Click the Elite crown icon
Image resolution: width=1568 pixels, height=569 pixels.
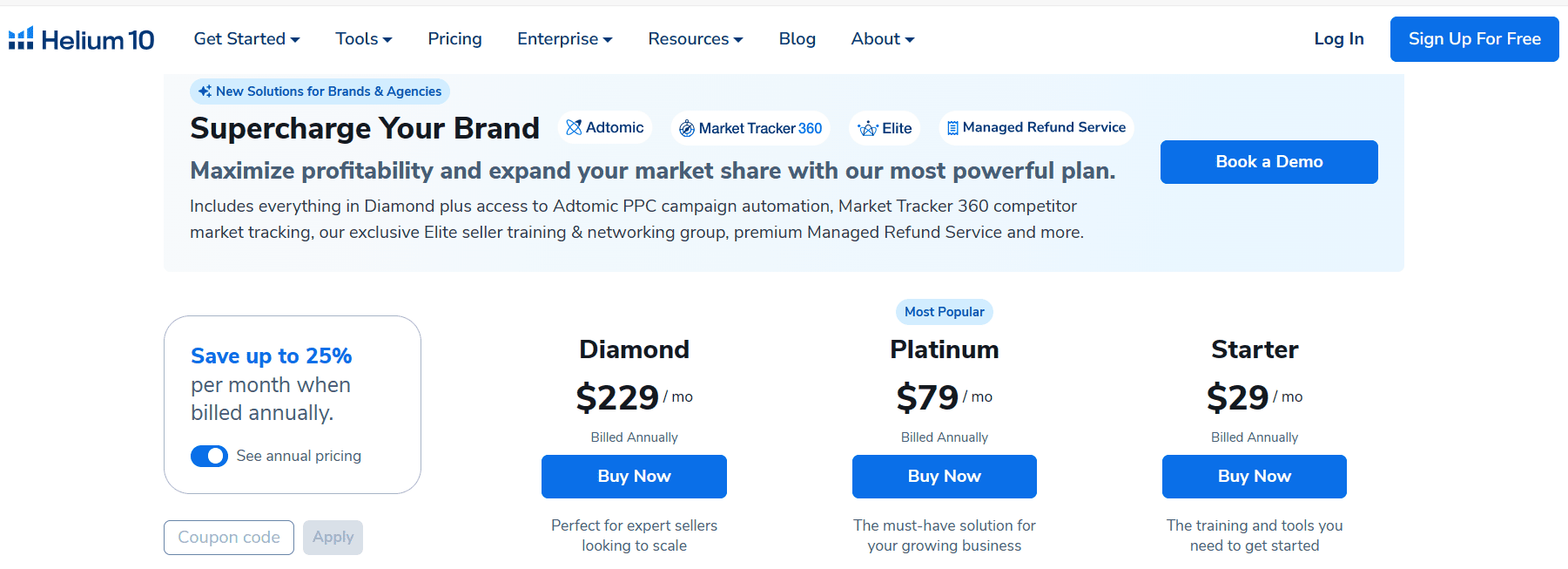pyautogui.click(x=868, y=129)
